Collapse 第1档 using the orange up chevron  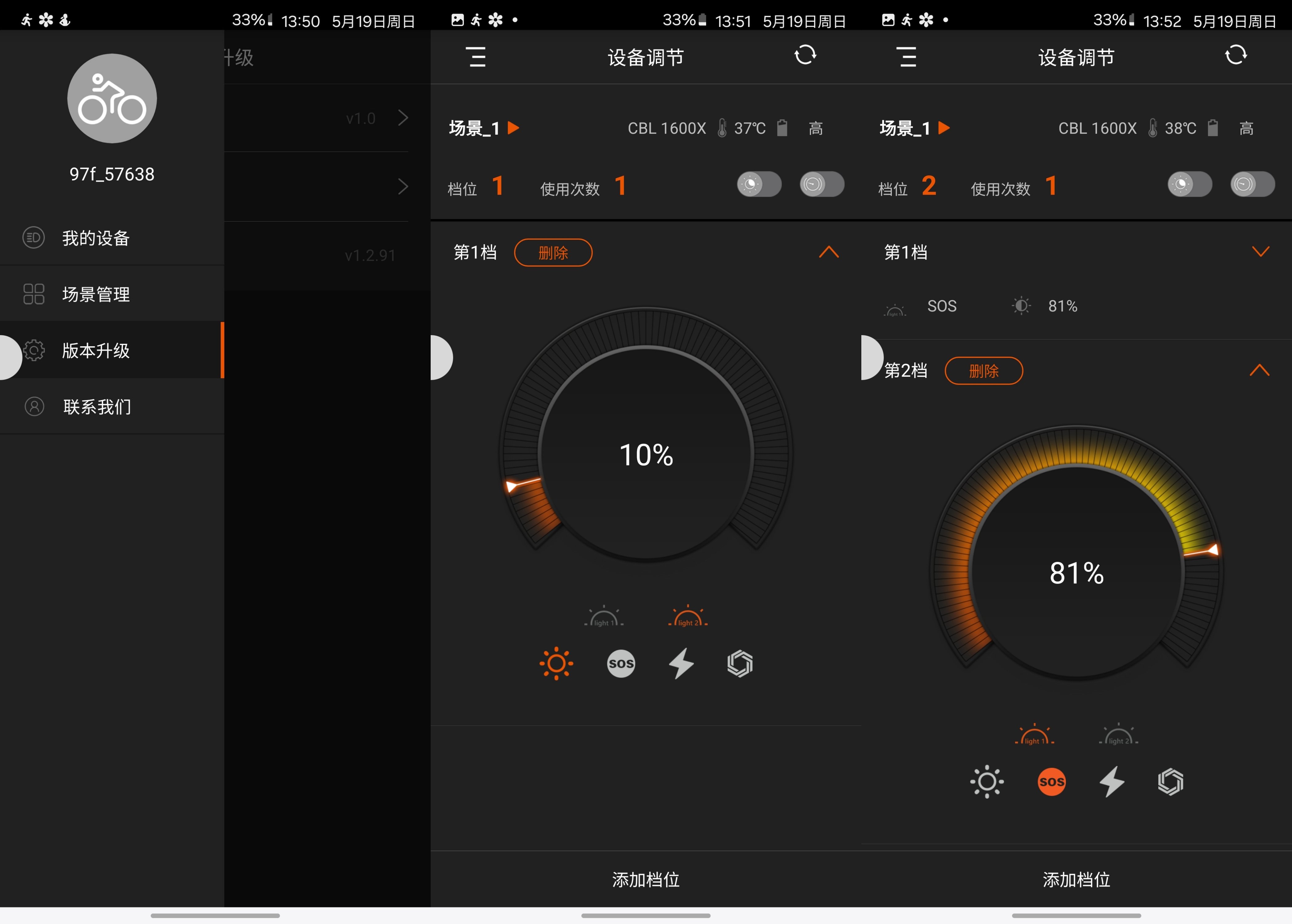pyautogui.click(x=829, y=252)
